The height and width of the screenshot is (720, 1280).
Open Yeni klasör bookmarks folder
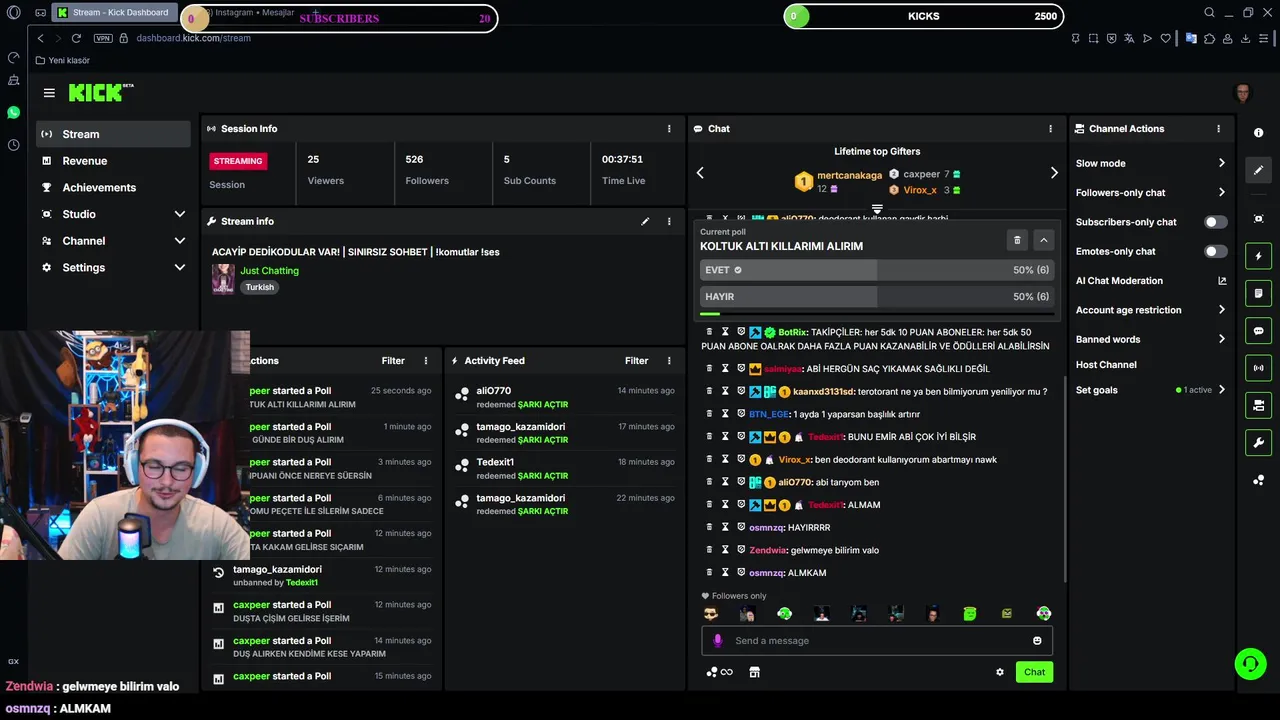click(x=63, y=60)
